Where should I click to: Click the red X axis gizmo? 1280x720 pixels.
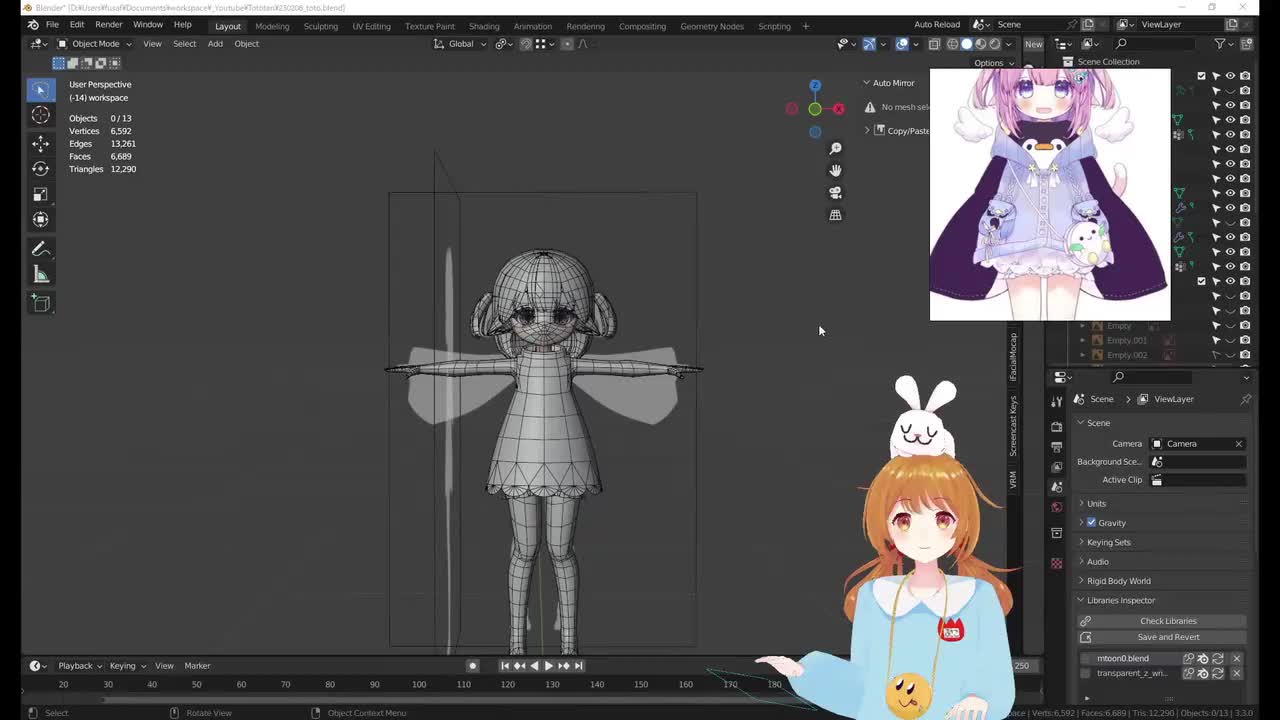838,109
